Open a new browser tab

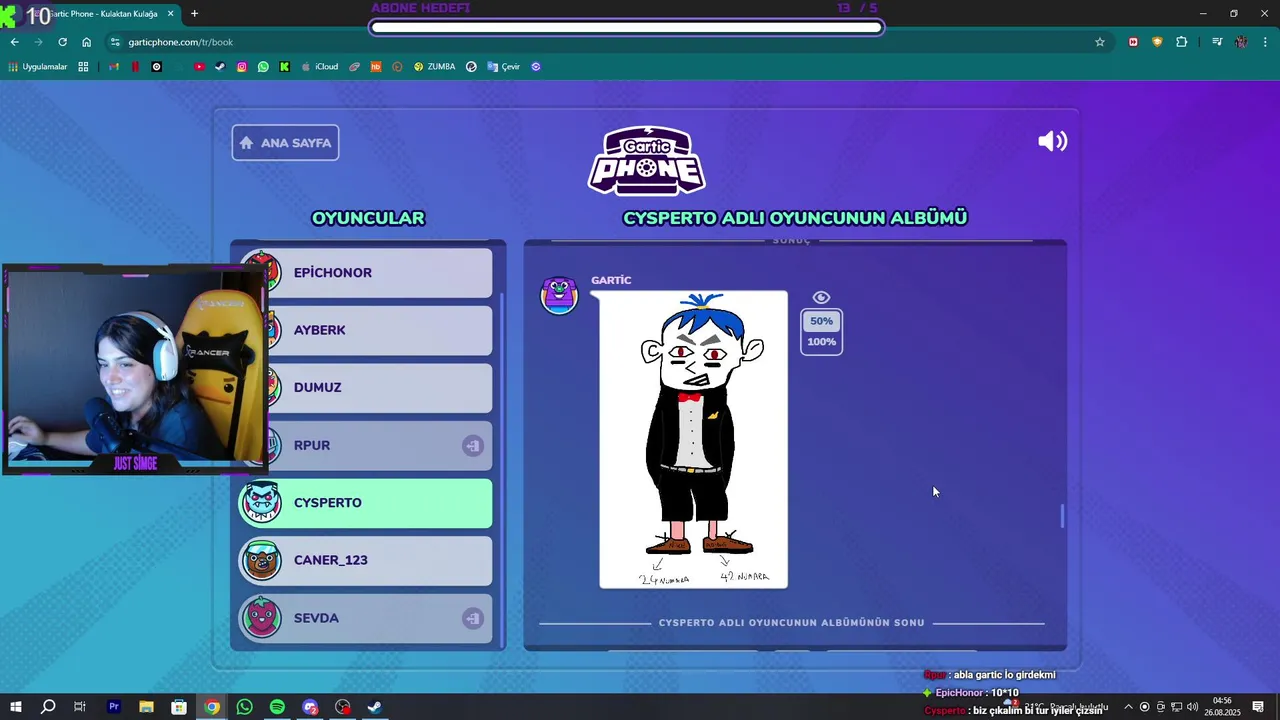click(x=194, y=14)
